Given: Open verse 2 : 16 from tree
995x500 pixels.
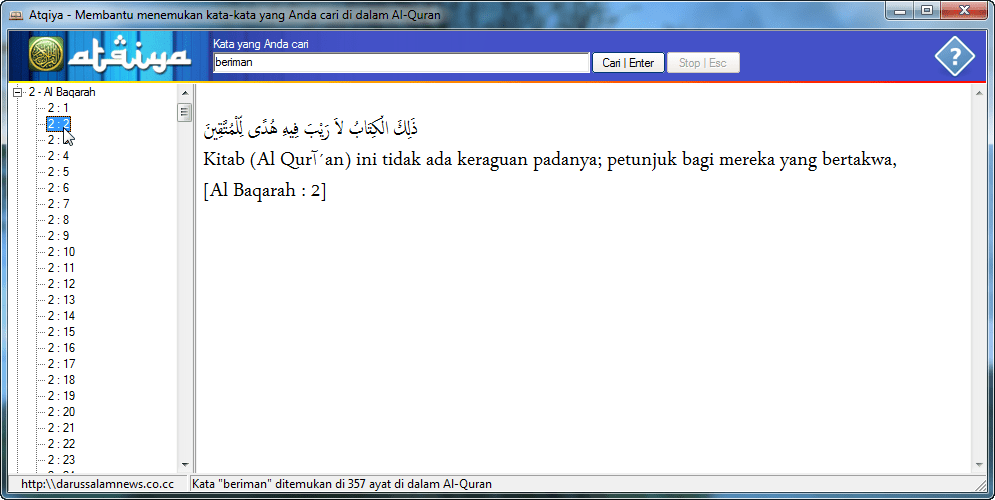Looking at the screenshot, I should point(61,348).
